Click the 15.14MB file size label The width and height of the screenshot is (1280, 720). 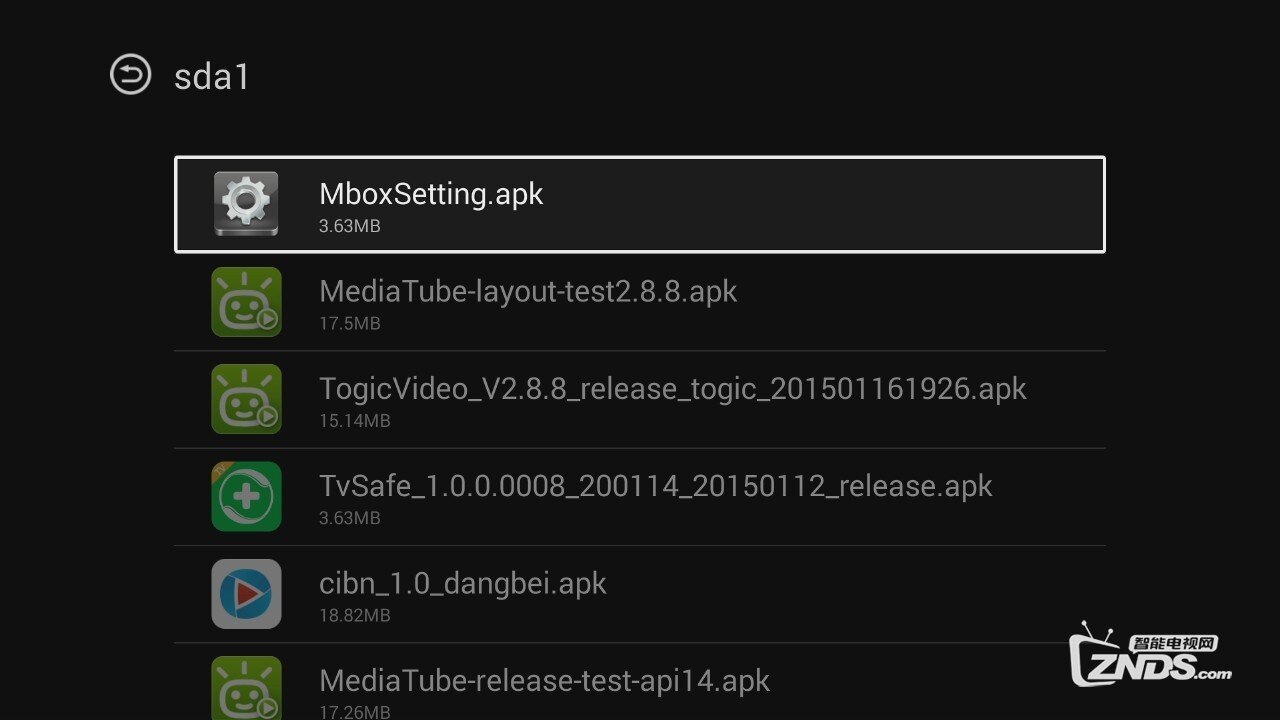(x=354, y=421)
